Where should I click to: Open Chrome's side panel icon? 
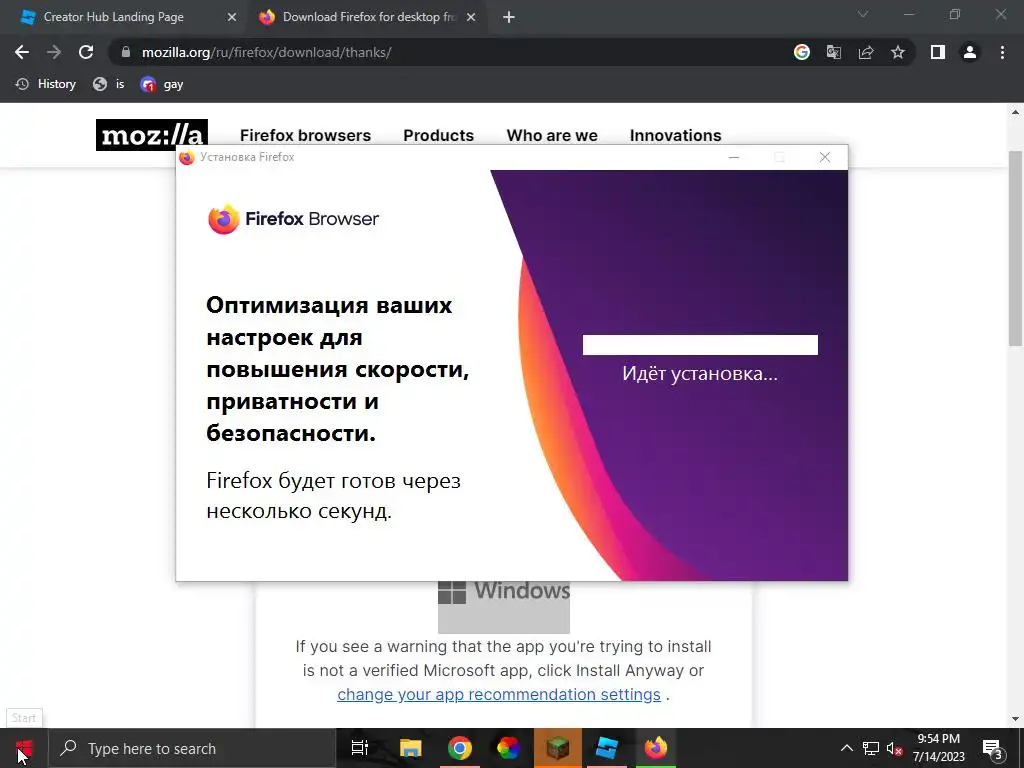click(938, 52)
